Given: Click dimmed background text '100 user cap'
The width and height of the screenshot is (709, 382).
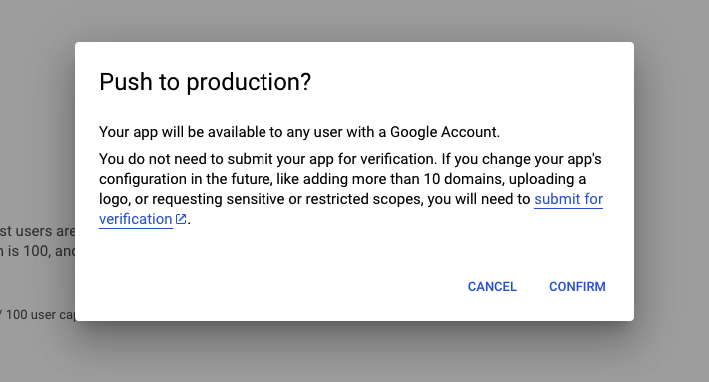Looking at the screenshot, I should coord(40,315).
